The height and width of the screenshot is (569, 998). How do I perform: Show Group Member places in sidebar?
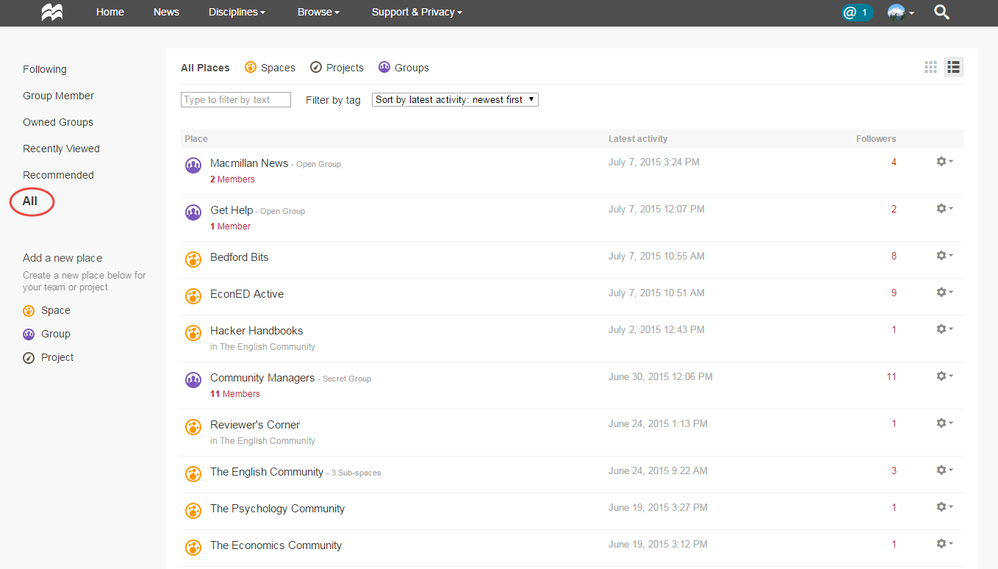pyautogui.click(x=59, y=95)
